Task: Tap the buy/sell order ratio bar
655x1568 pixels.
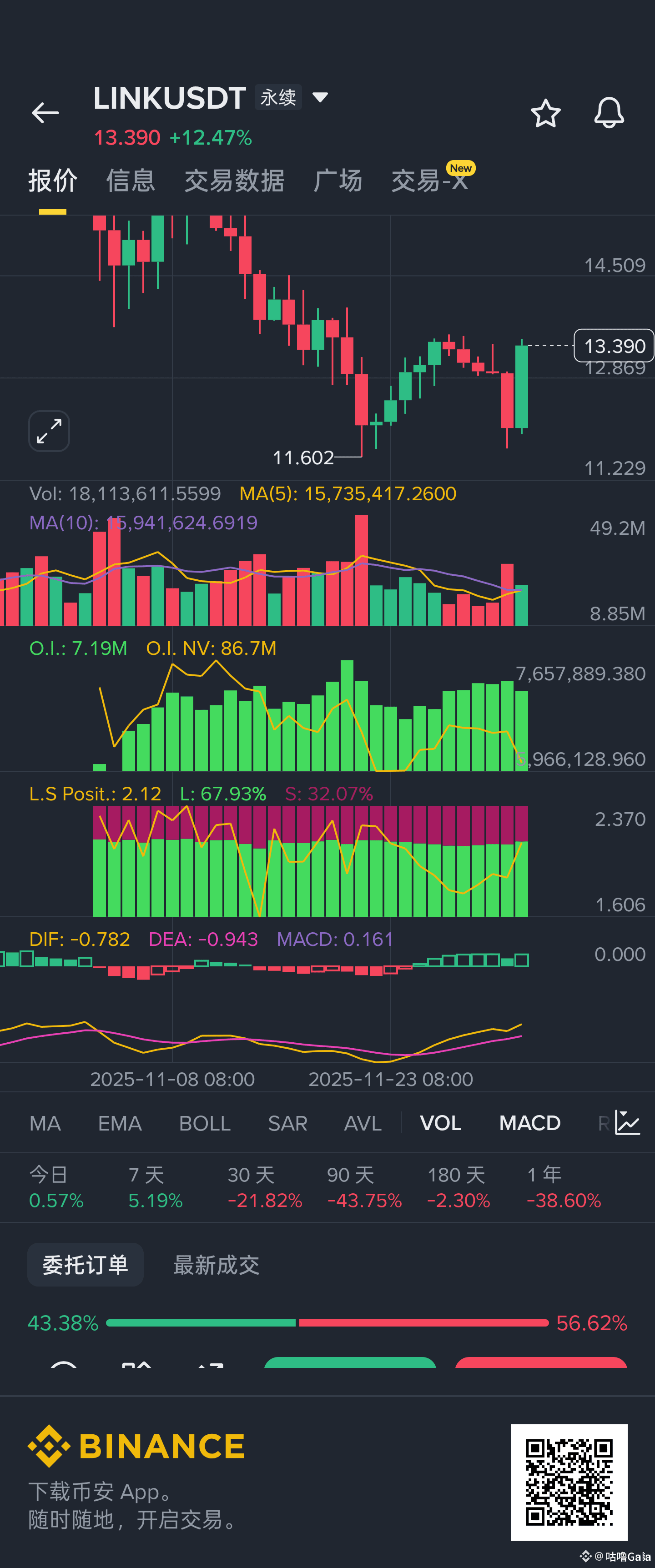Action: click(x=327, y=1323)
